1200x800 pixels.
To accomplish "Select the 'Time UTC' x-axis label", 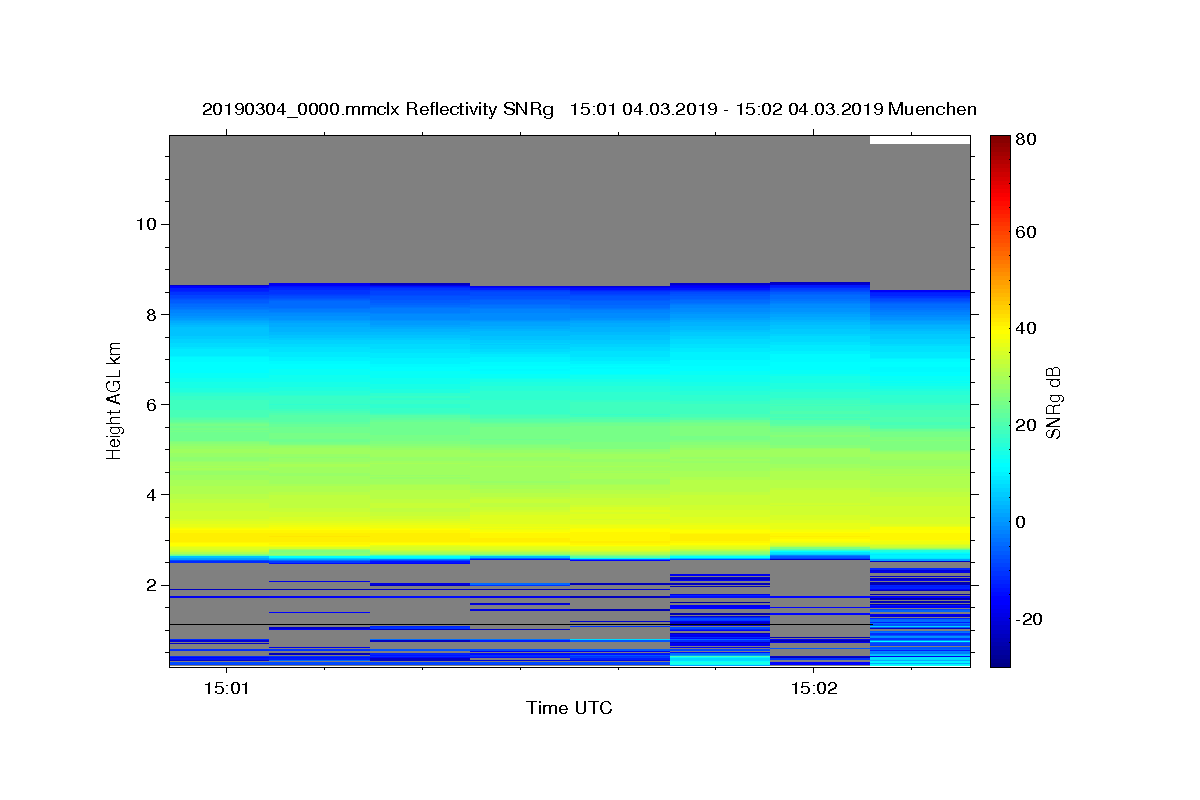I will tap(569, 708).
